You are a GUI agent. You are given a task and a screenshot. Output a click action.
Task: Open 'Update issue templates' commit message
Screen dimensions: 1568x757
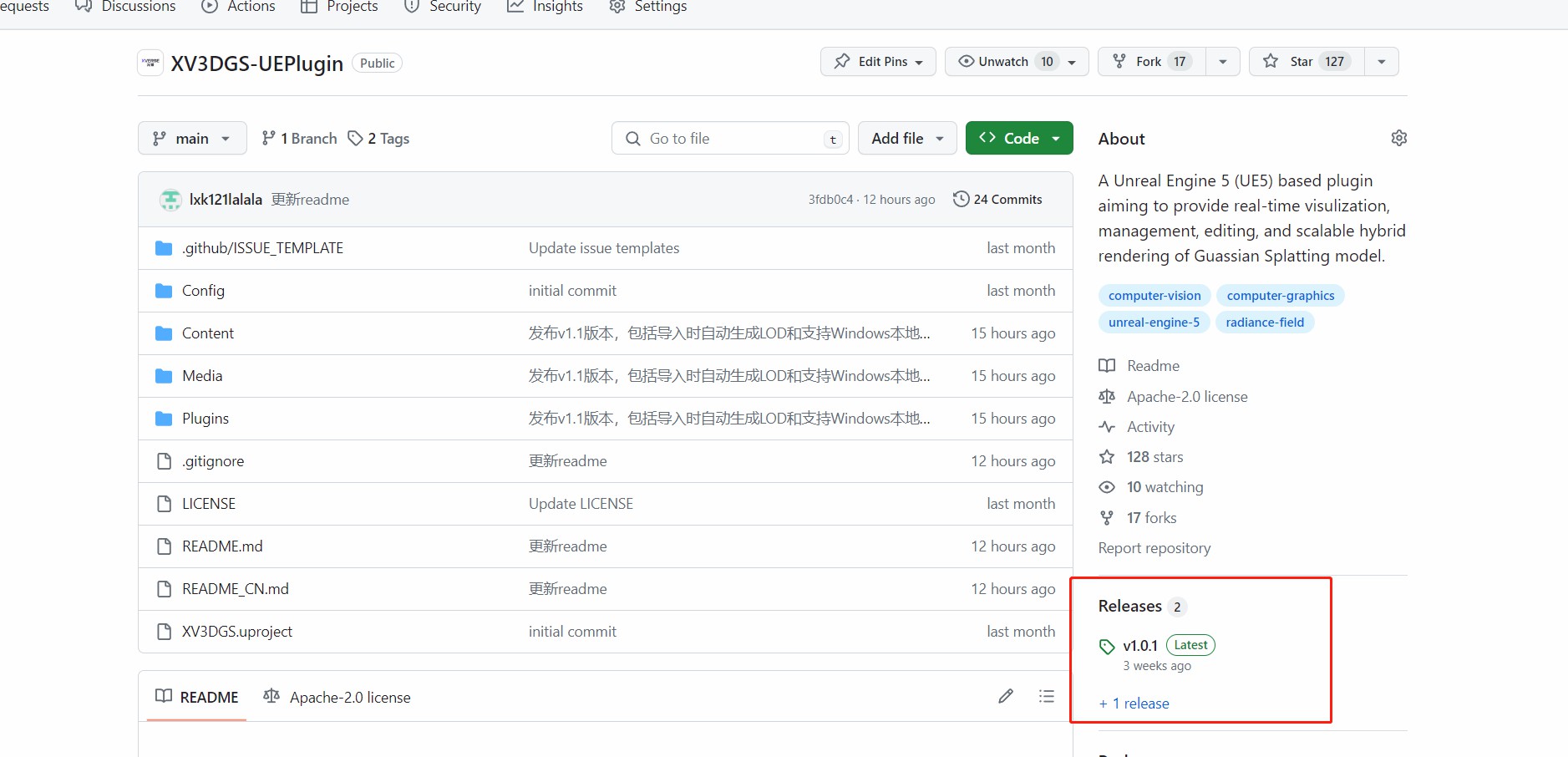[604, 248]
